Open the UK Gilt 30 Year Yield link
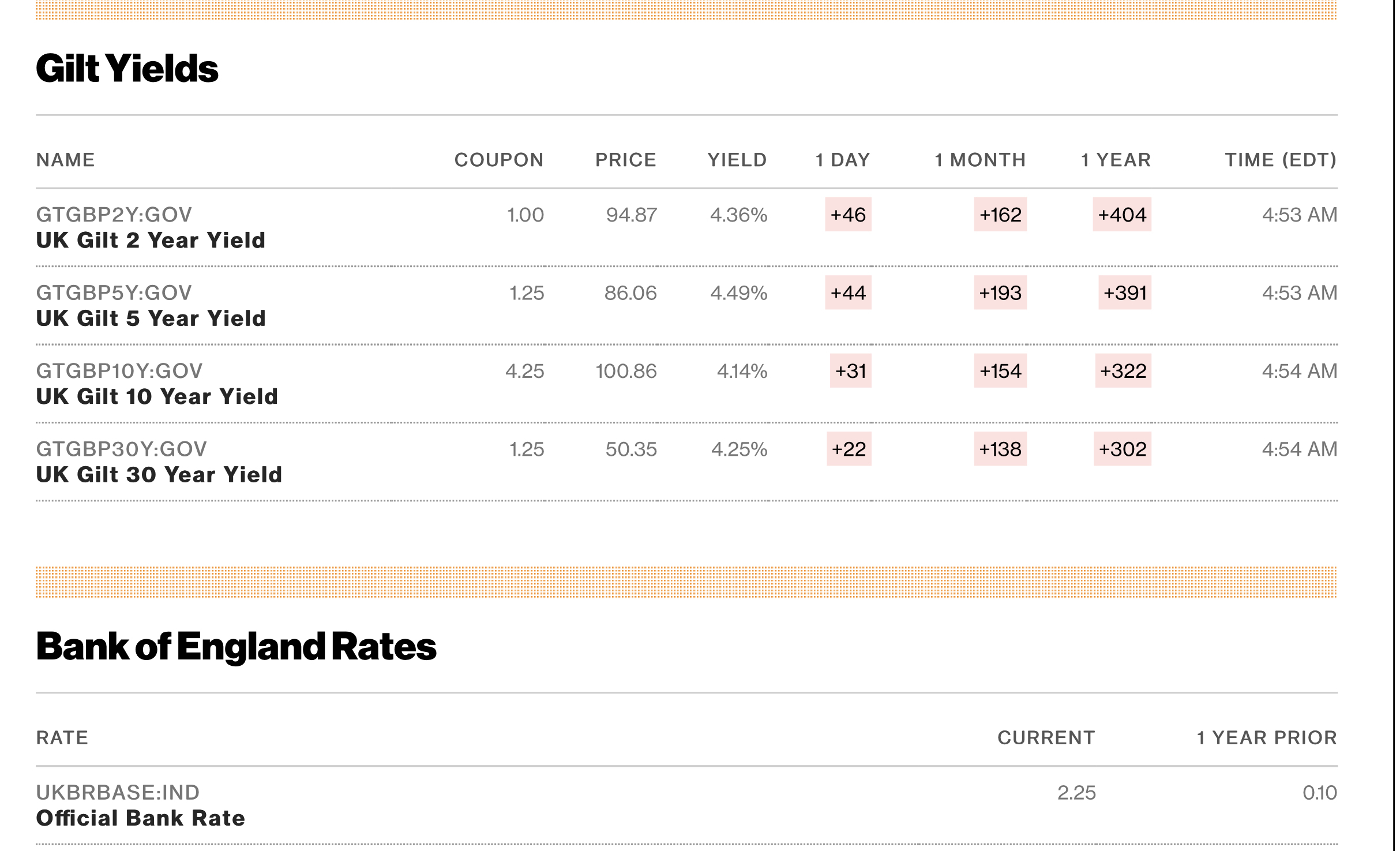Viewport: 1400px width, 851px height. [159, 475]
